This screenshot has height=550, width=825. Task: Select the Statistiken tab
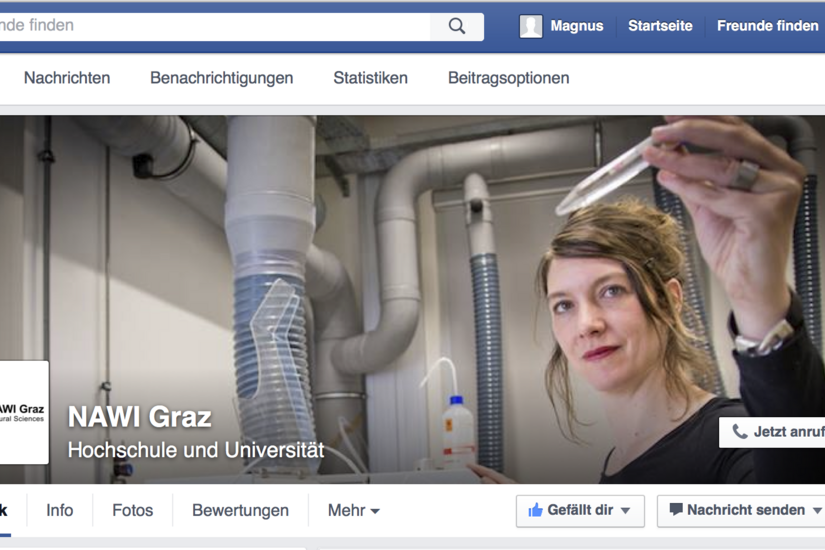pos(370,78)
